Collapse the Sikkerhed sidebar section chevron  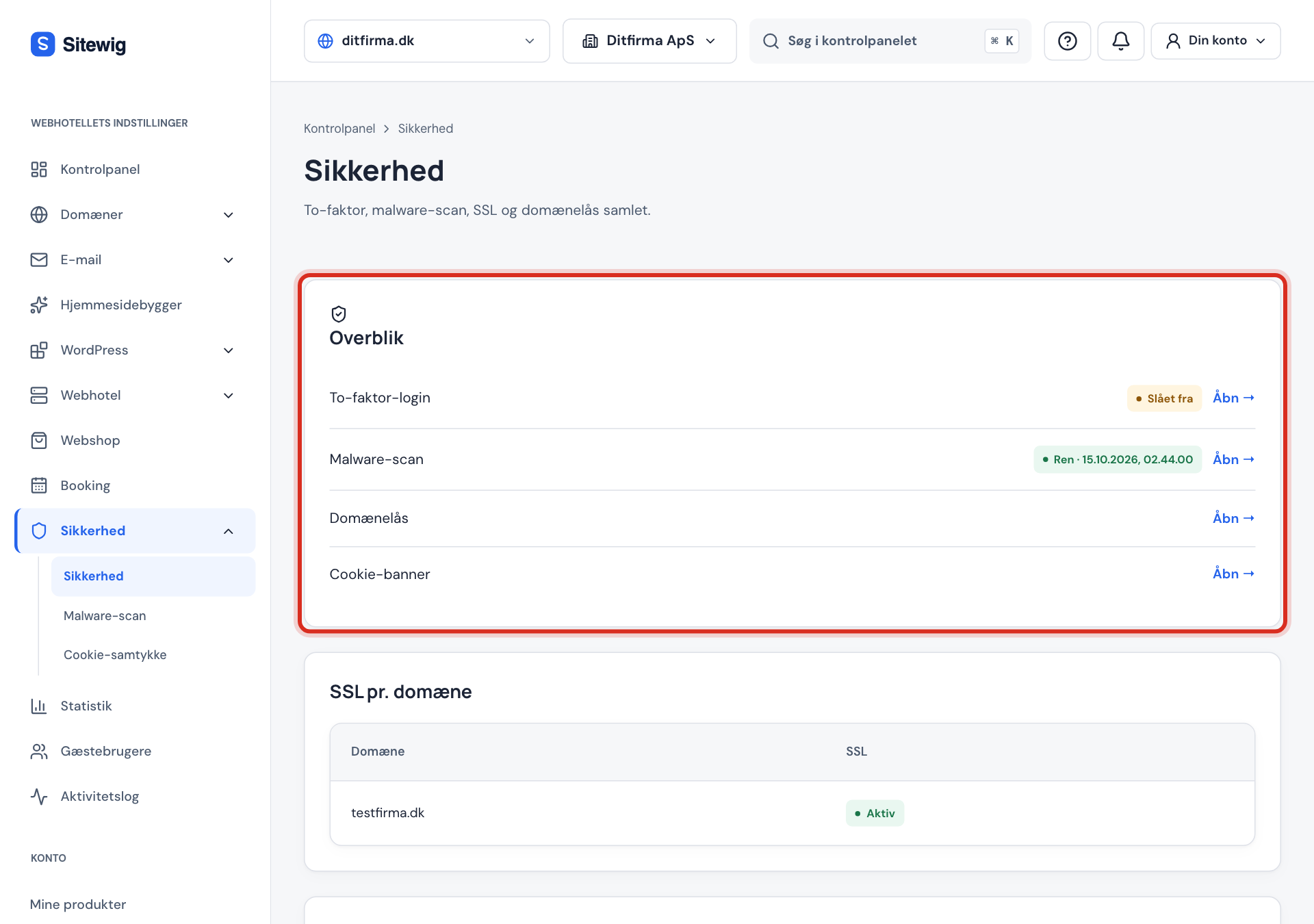pos(229,531)
